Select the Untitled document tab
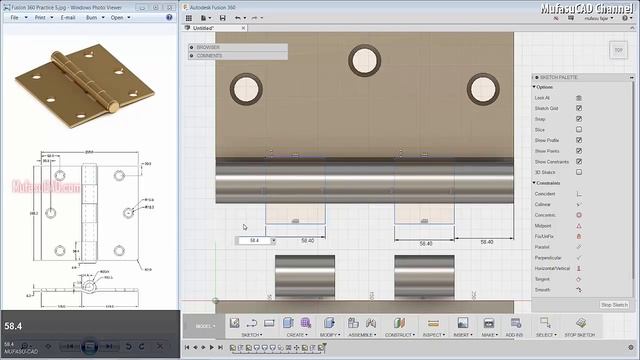Screen dimensions: 640x360 (x=215, y=28)
